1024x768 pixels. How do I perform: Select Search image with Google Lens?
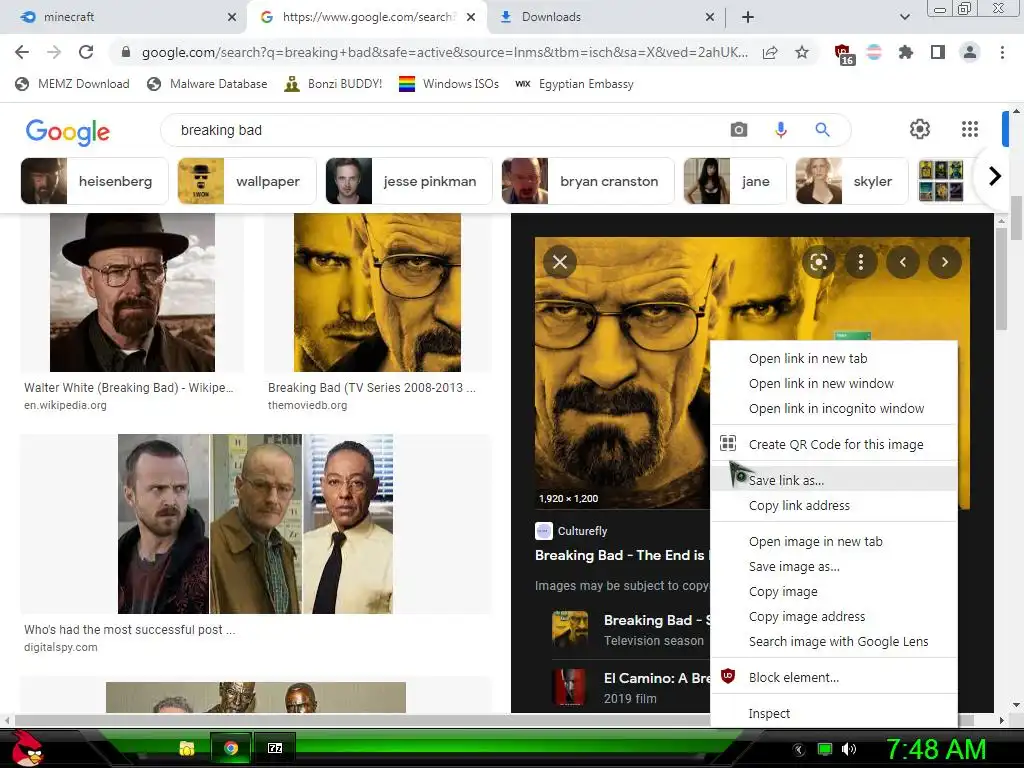point(833,641)
